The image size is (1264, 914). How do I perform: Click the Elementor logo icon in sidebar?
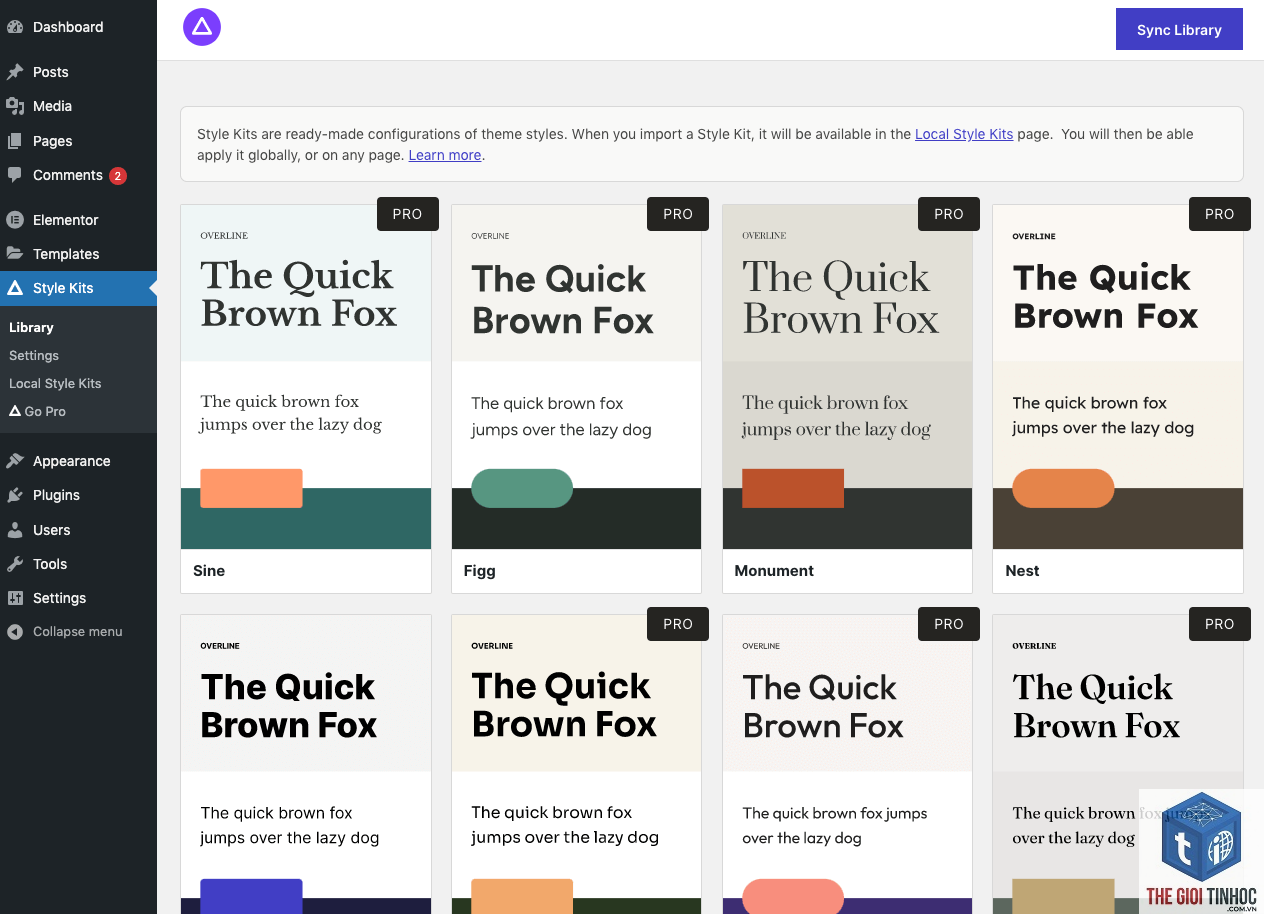[x=15, y=220]
